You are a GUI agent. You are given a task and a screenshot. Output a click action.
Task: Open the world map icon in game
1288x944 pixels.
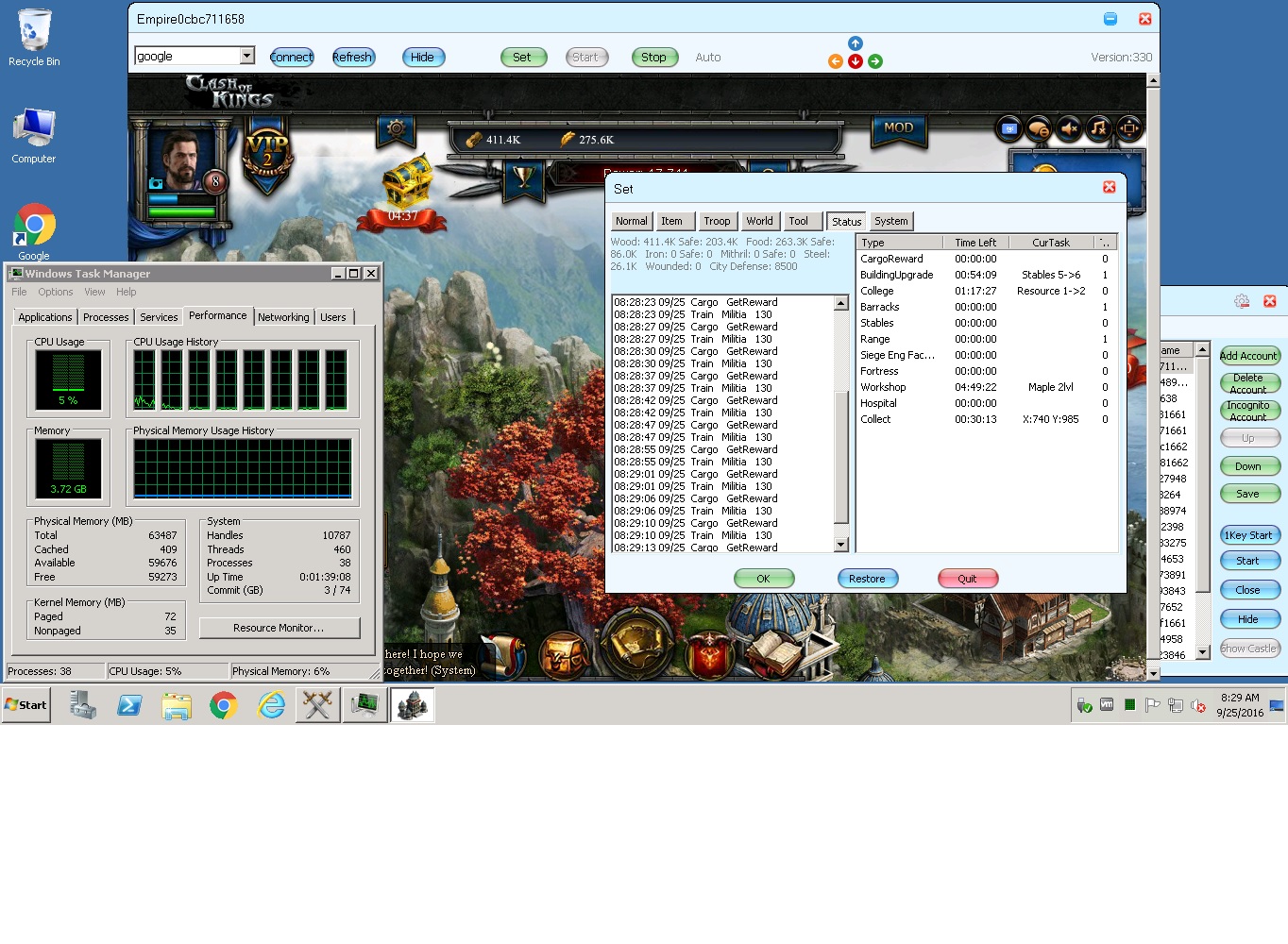[637, 645]
